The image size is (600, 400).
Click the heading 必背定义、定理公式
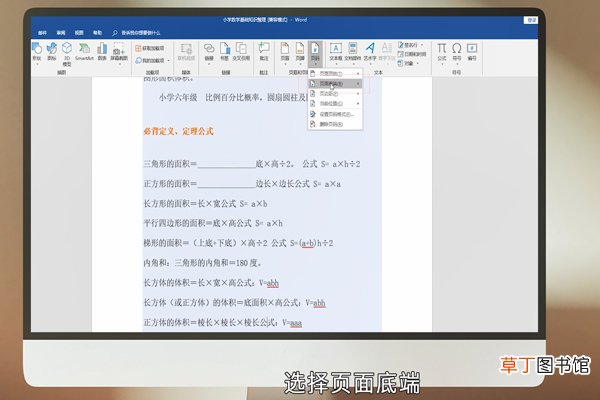(x=179, y=131)
